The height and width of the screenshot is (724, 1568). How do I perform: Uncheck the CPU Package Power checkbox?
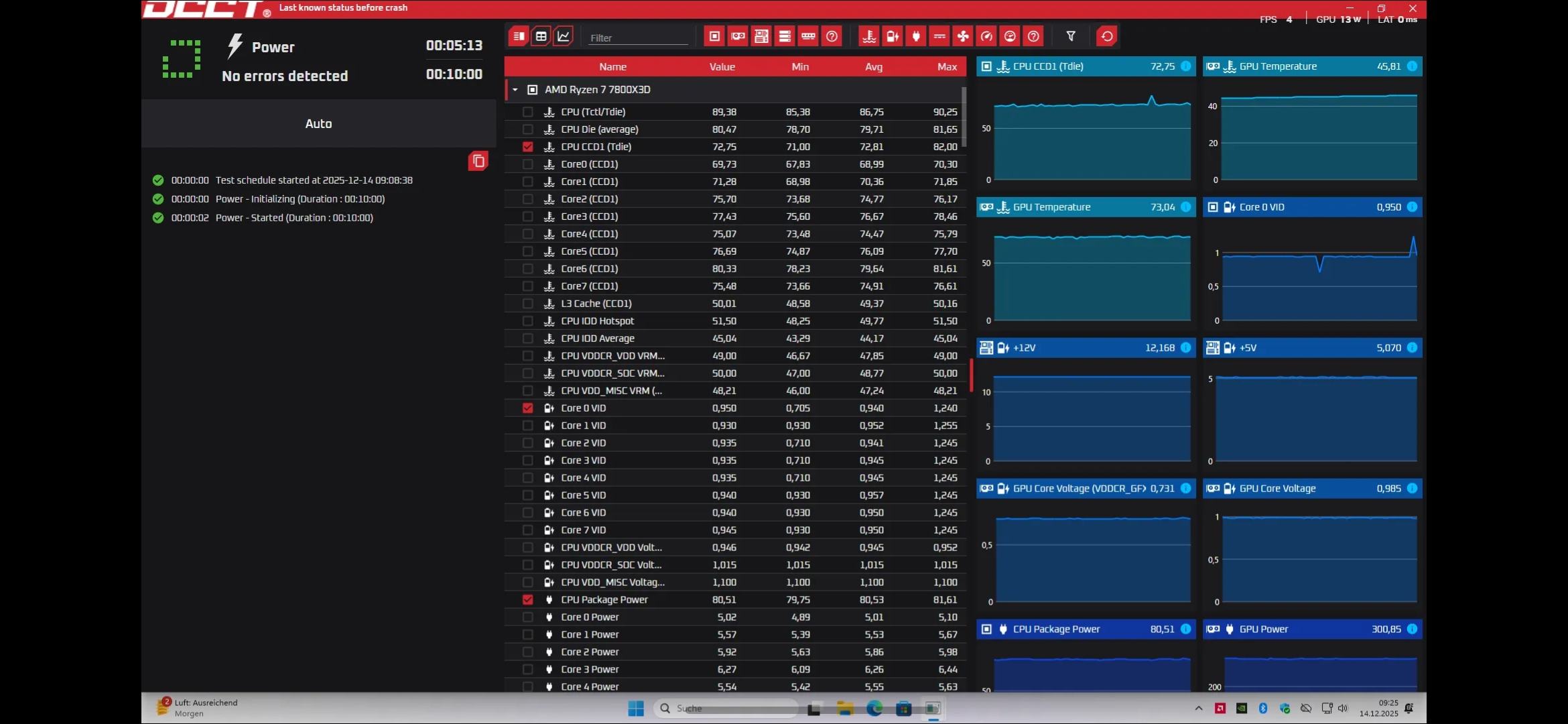[528, 600]
